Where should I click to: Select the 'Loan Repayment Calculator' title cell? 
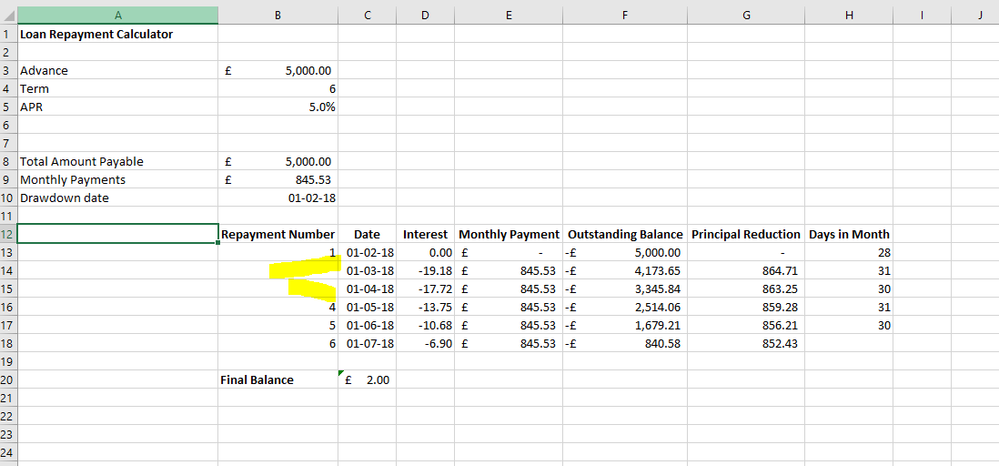(118, 34)
